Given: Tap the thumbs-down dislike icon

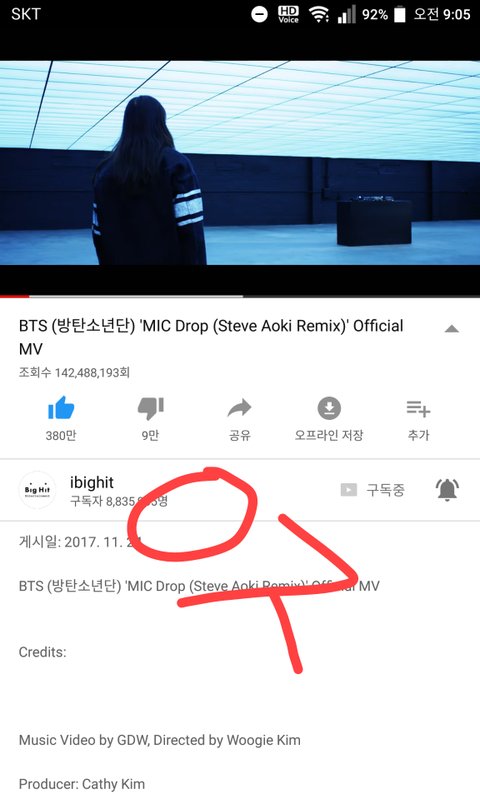Looking at the screenshot, I should coord(150,408).
